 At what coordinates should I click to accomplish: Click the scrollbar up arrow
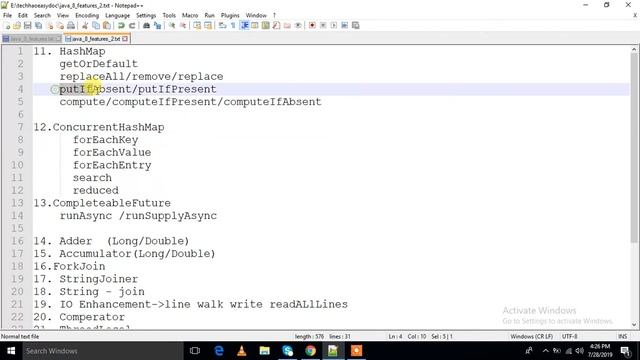[634, 49]
